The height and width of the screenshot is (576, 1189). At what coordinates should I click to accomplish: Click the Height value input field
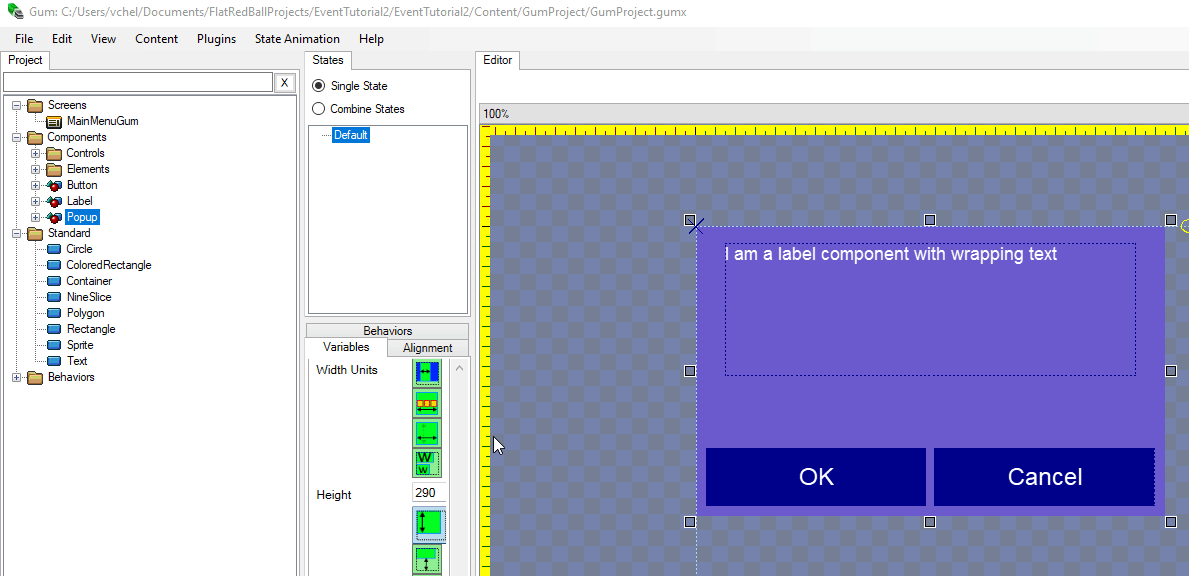tap(429, 494)
